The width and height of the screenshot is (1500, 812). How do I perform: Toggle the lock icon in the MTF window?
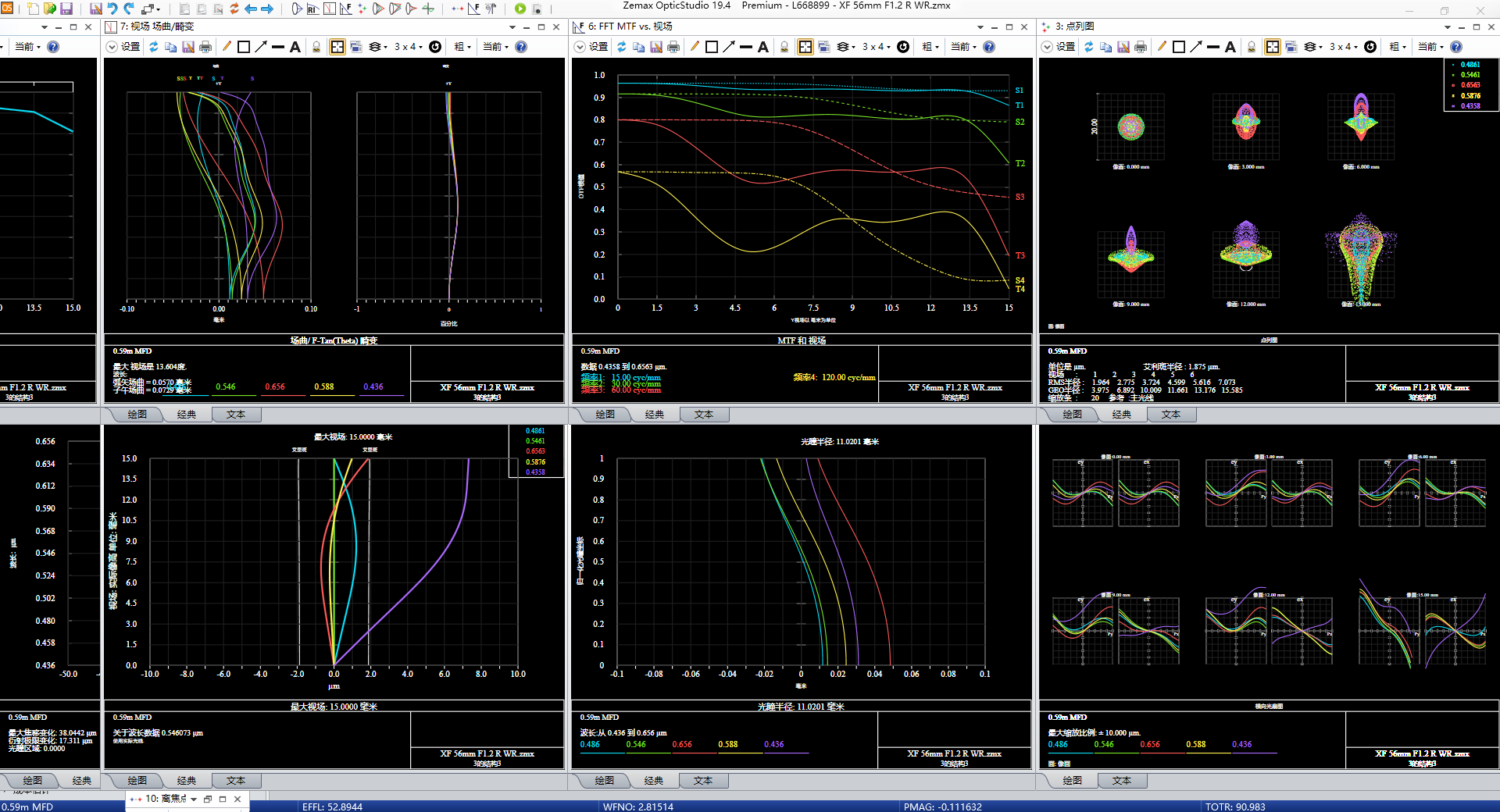(x=784, y=47)
